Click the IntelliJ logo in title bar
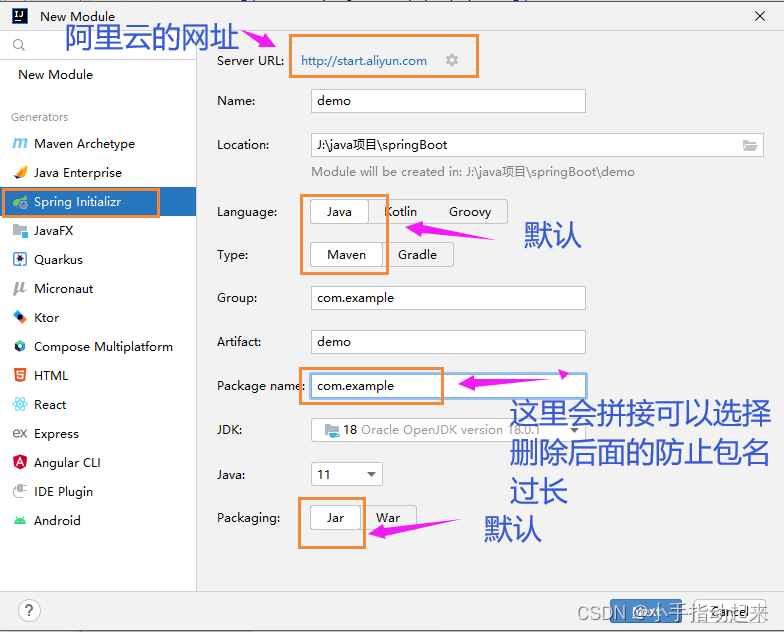784x632 pixels. tap(20, 16)
